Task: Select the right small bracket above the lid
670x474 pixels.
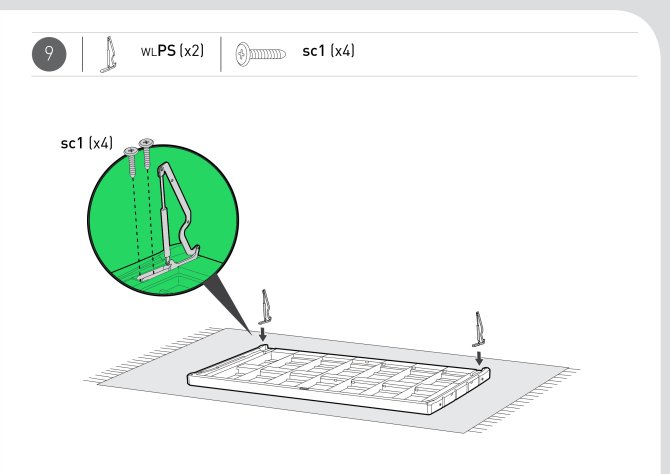Action: click(x=479, y=329)
